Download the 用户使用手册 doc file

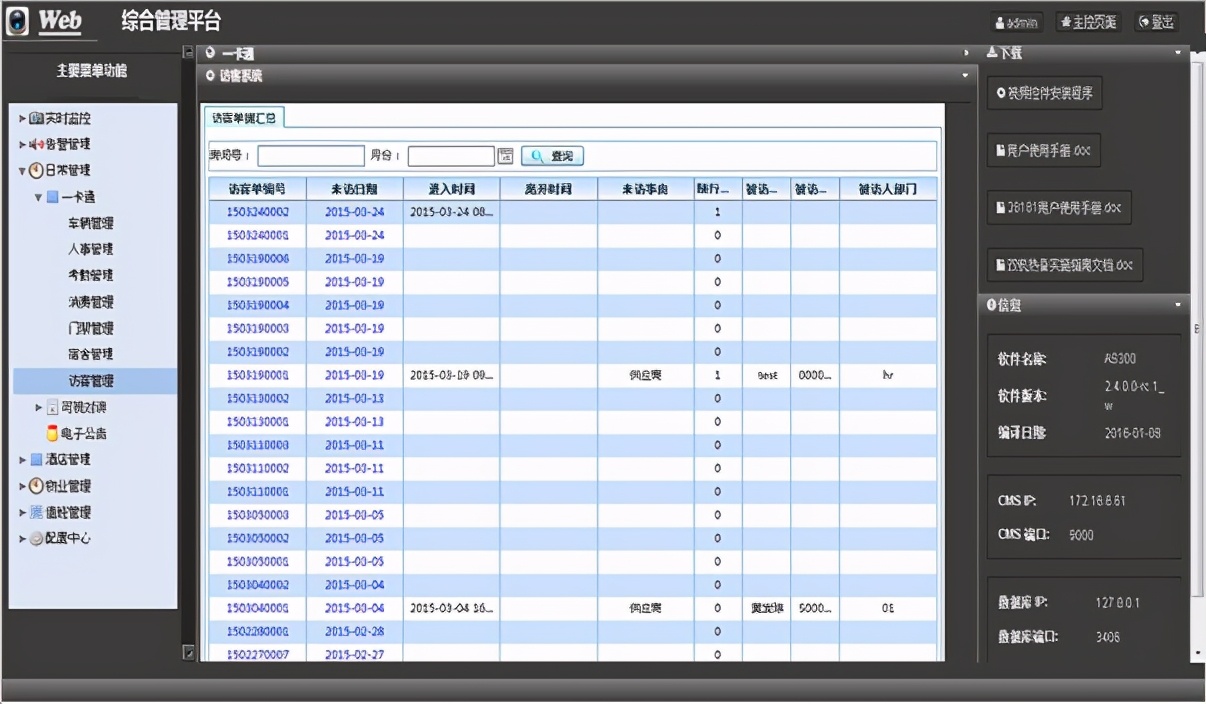(1043, 151)
